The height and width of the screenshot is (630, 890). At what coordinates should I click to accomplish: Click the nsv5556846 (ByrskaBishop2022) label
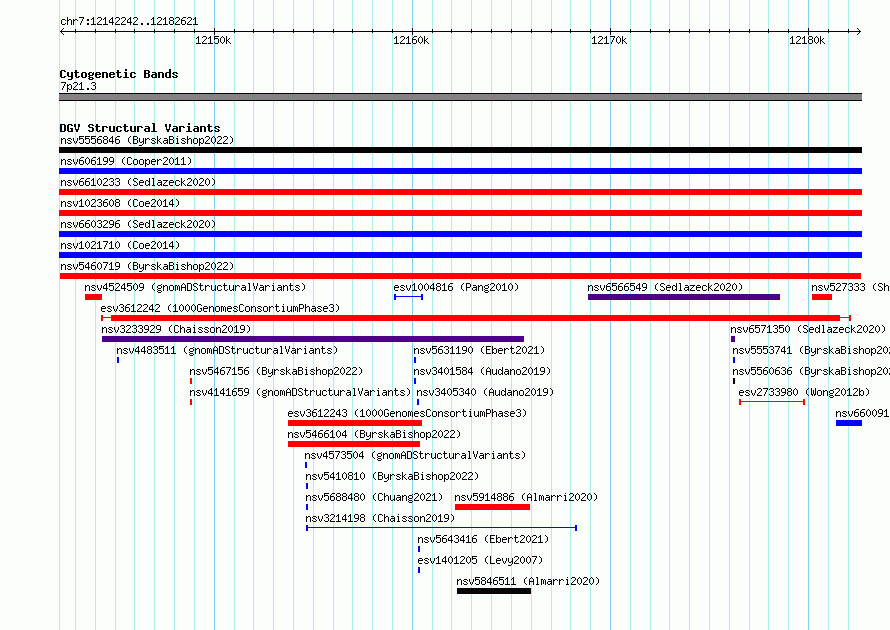click(x=147, y=140)
